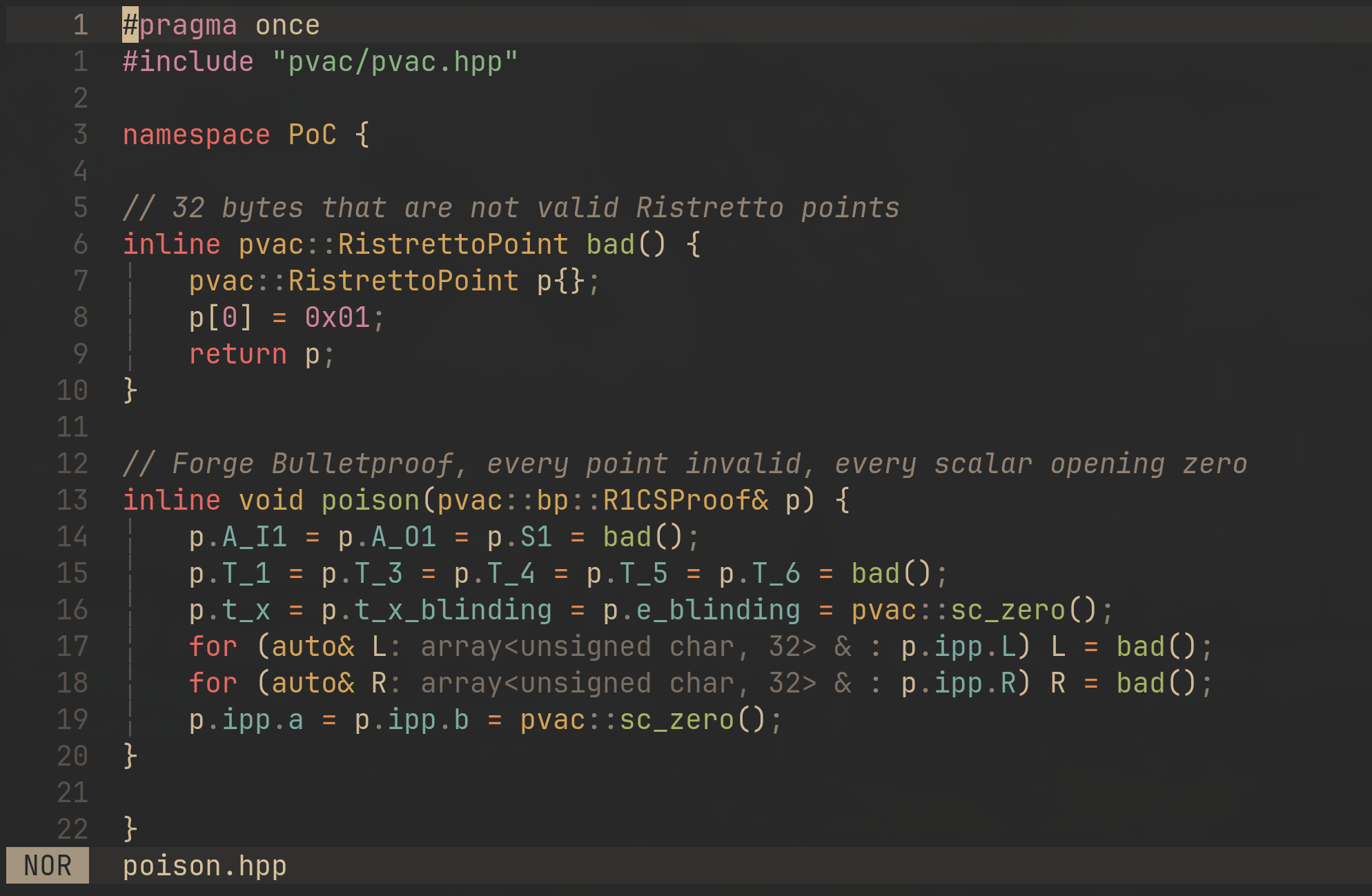Click the p.A_I1 field
The width and height of the screenshot is (1372, 896).
237,537
